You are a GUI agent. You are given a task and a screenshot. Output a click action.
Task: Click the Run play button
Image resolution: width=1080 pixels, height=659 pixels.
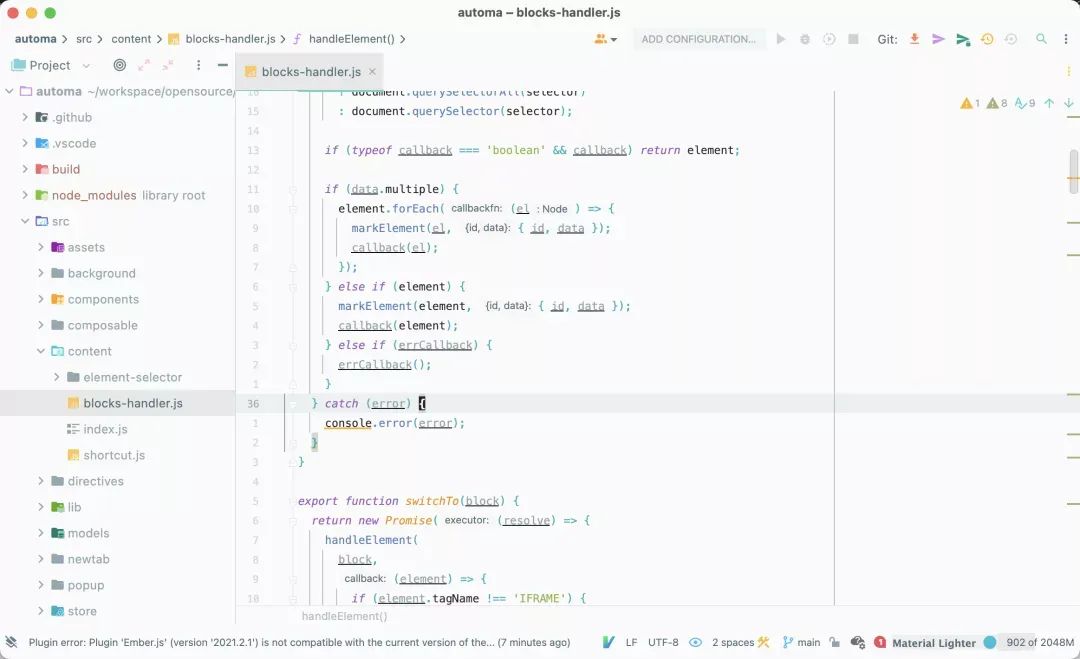click(x=780, y=39)
